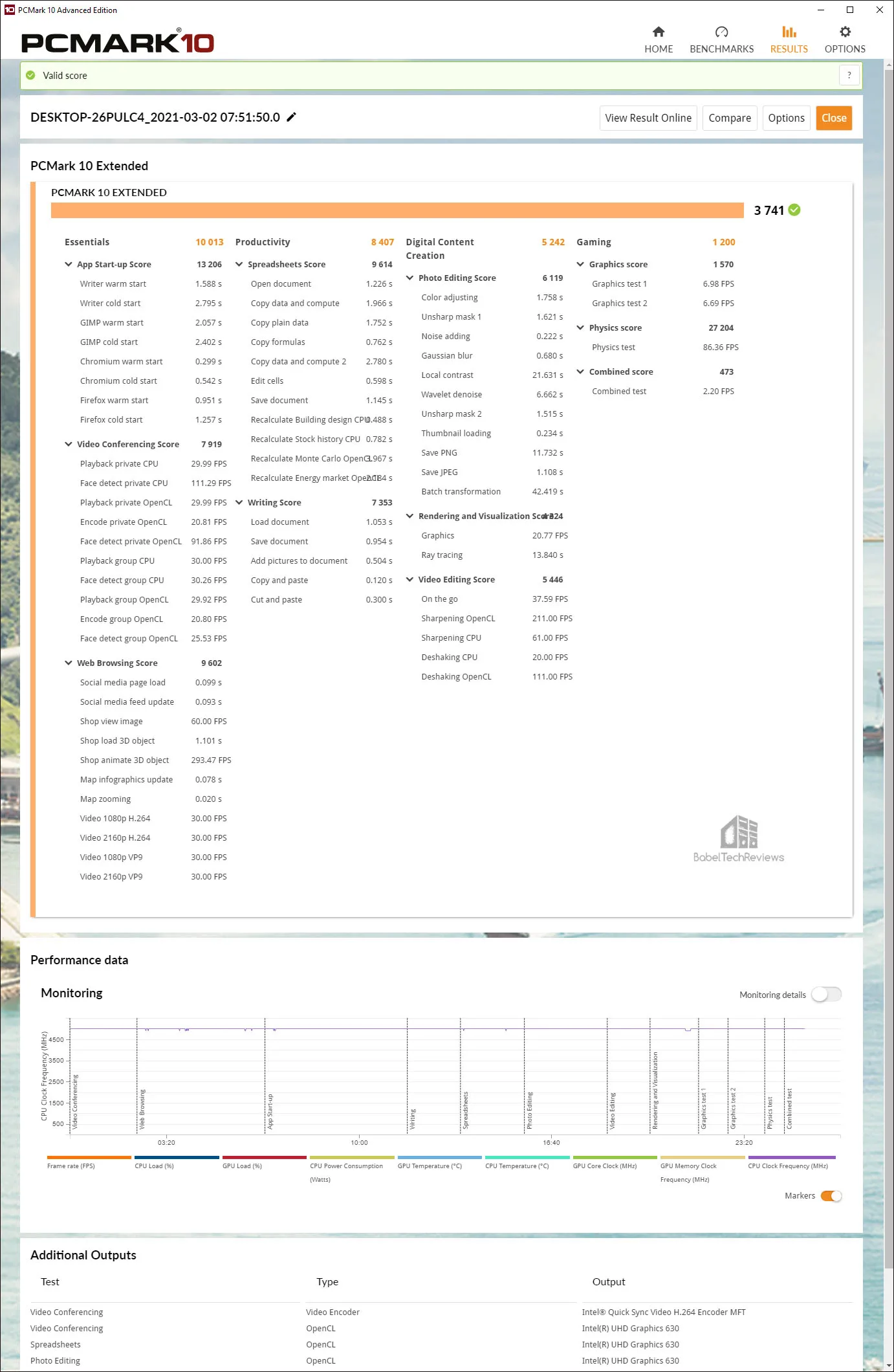
Task: Collapse the Writing Score group
Action: 239,502
